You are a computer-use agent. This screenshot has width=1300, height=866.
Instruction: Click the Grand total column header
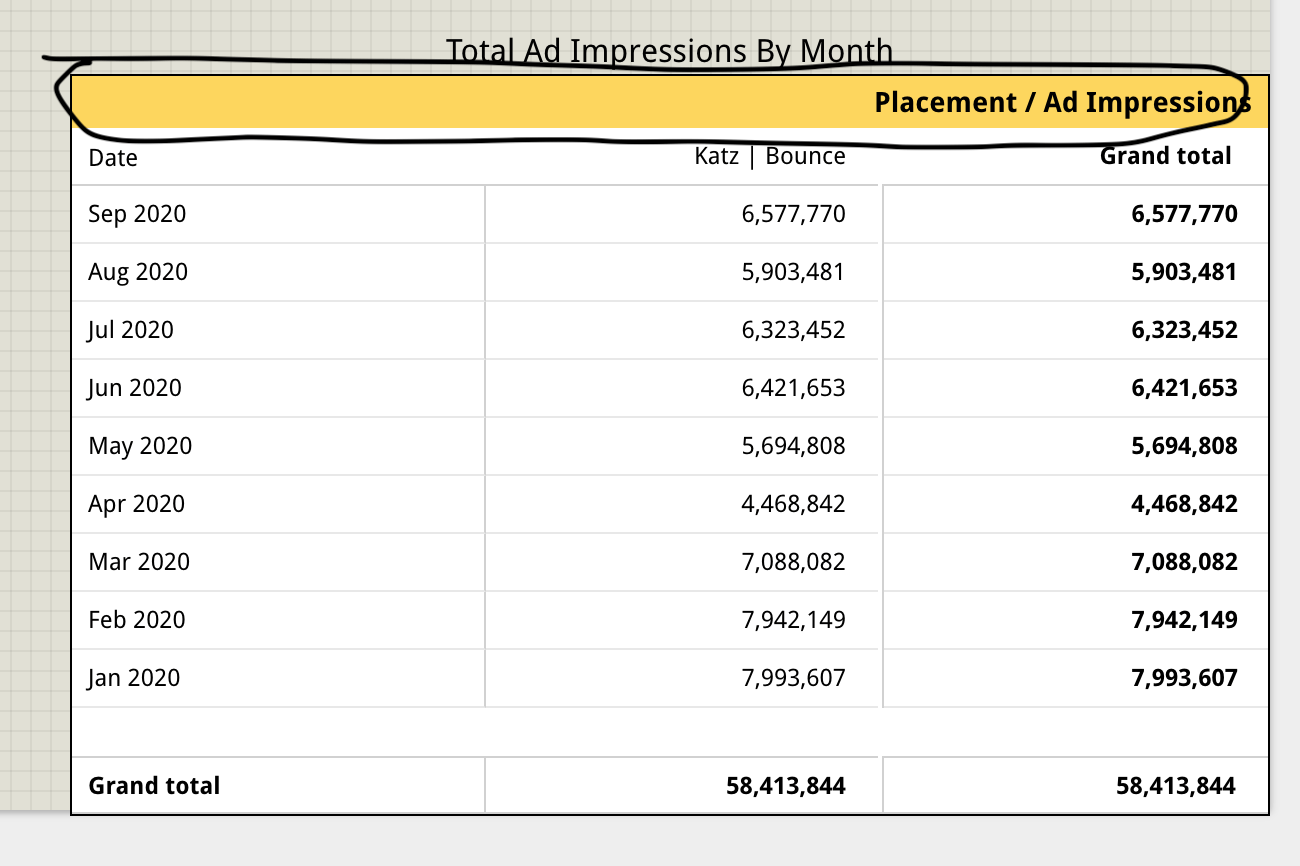[x=1166, y=156]
